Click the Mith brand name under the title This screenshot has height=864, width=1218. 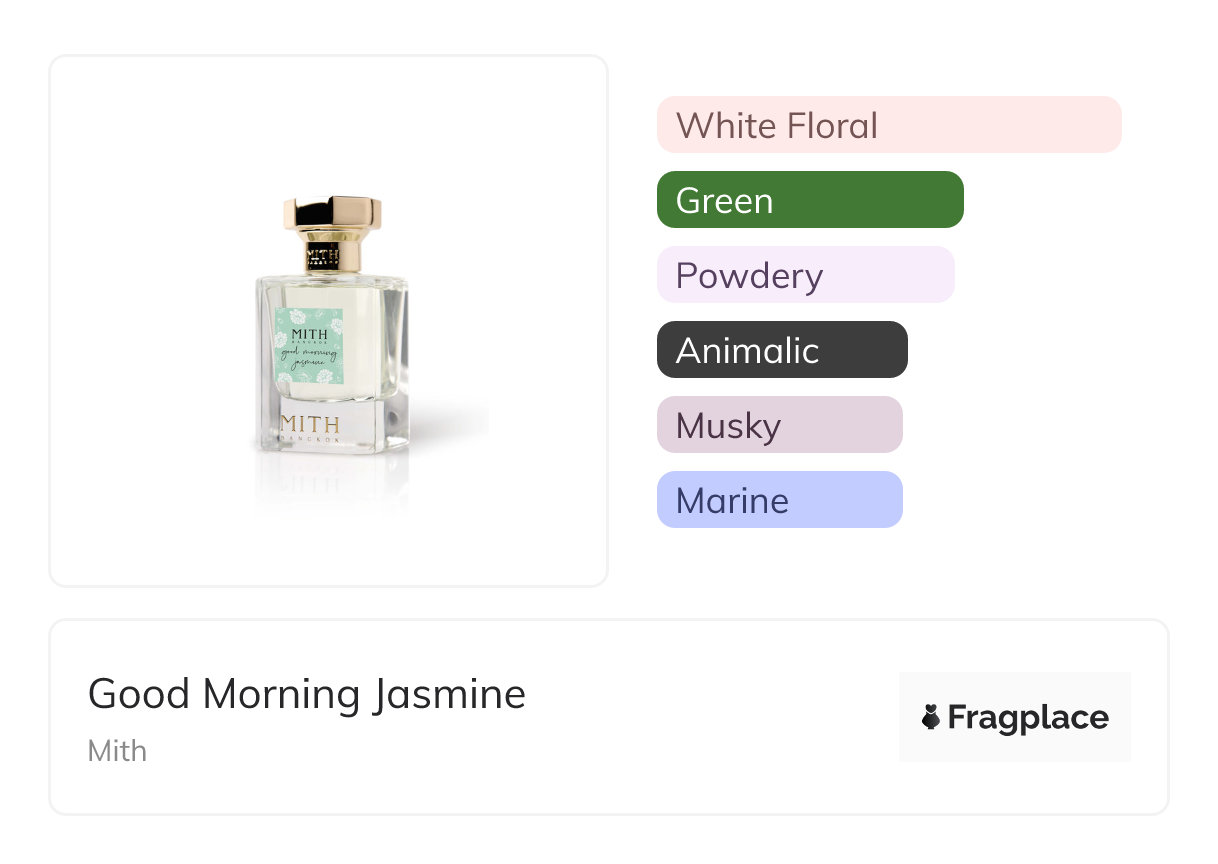coord(117,750)
